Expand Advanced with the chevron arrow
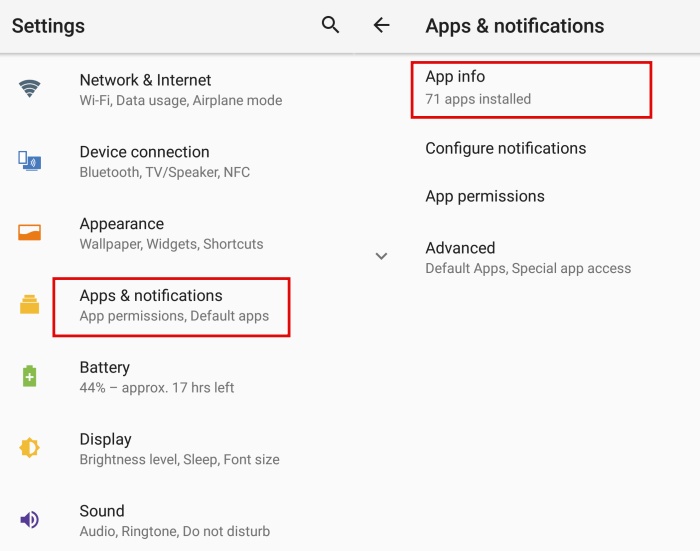Viewport: 700px width, 551px height. pos(381,256)
